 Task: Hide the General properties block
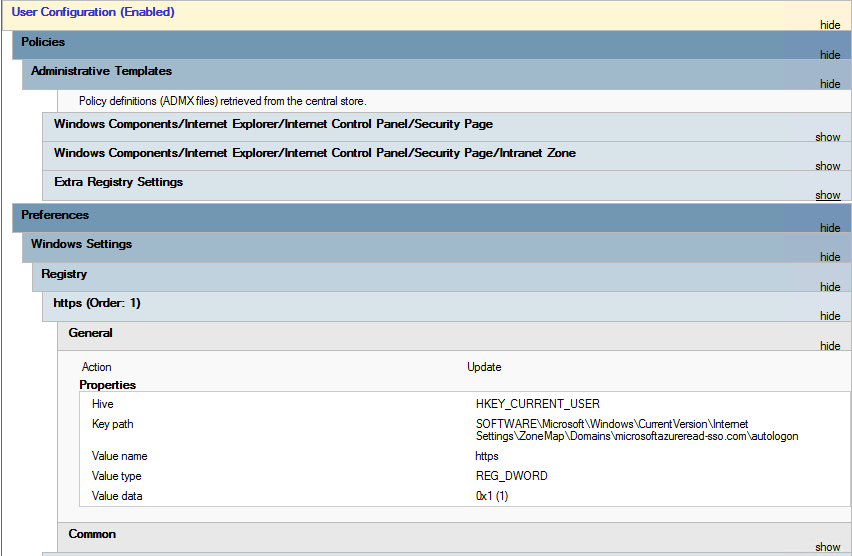(x=829, y=346)
